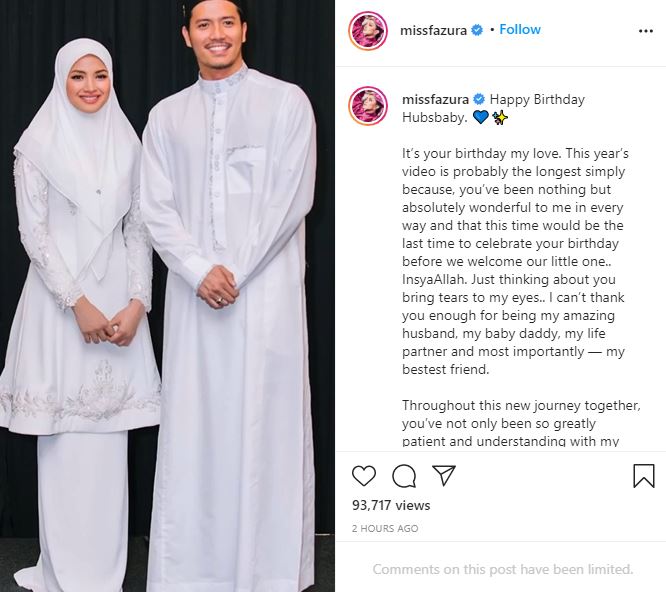Click the Happy Birthday Hubsbaby caption text

tap(494, 108)
